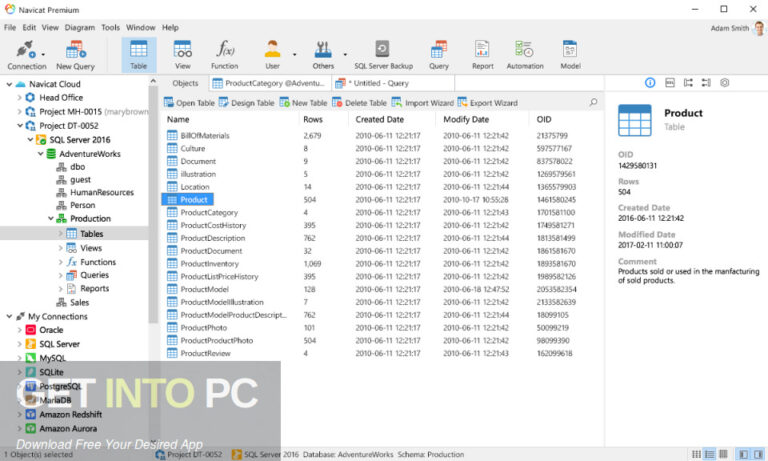The width and height of the screenshot is (768, 461).
Task: Open the User dropdown arrow
Action: pos(294,54)
